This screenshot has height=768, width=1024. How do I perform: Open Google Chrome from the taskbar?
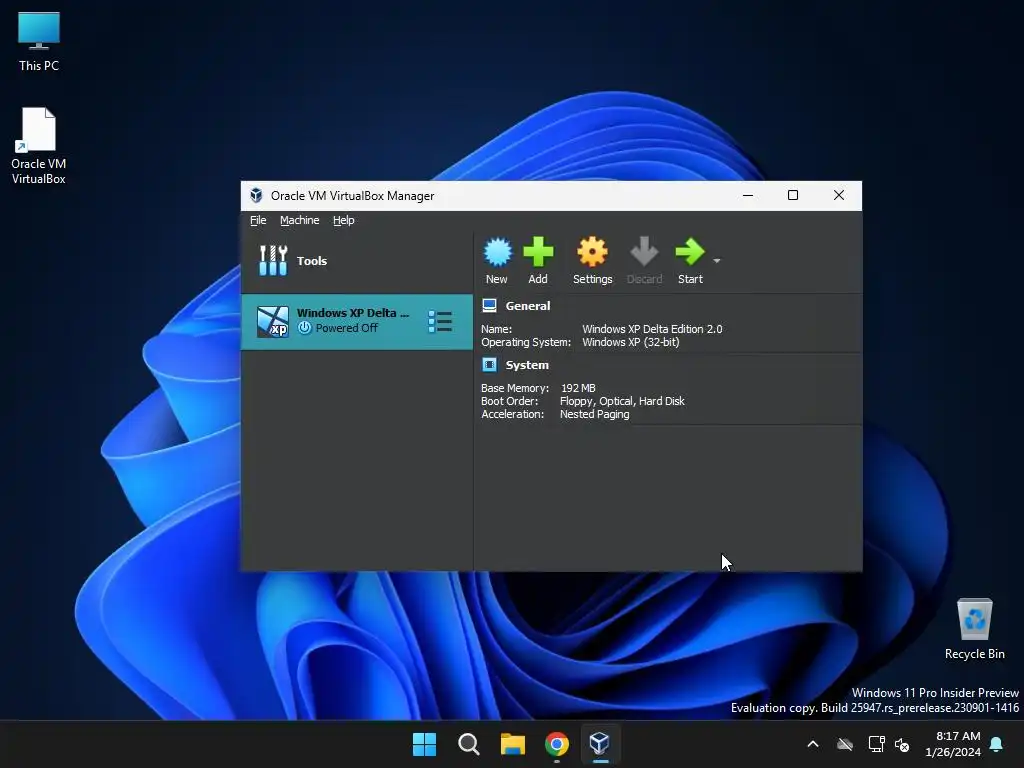pyautogui.click(x=556, y=744)
